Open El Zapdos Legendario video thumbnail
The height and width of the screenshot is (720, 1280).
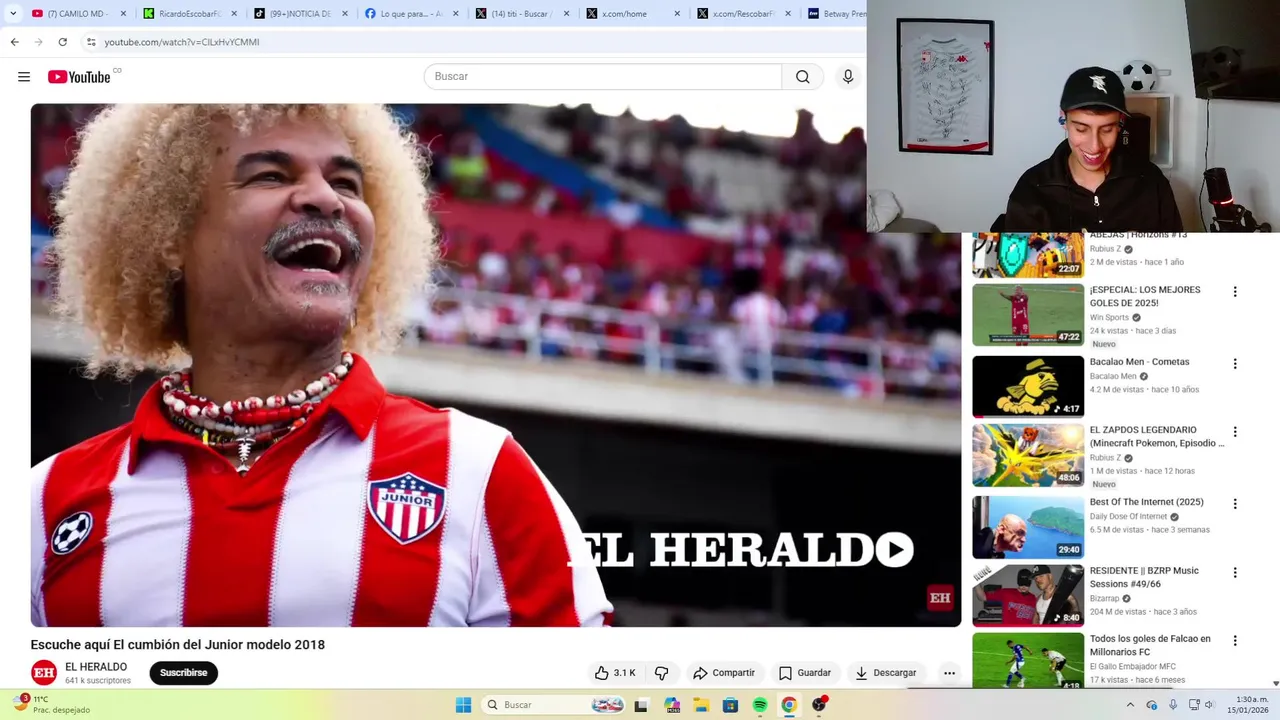(1028, 455)
